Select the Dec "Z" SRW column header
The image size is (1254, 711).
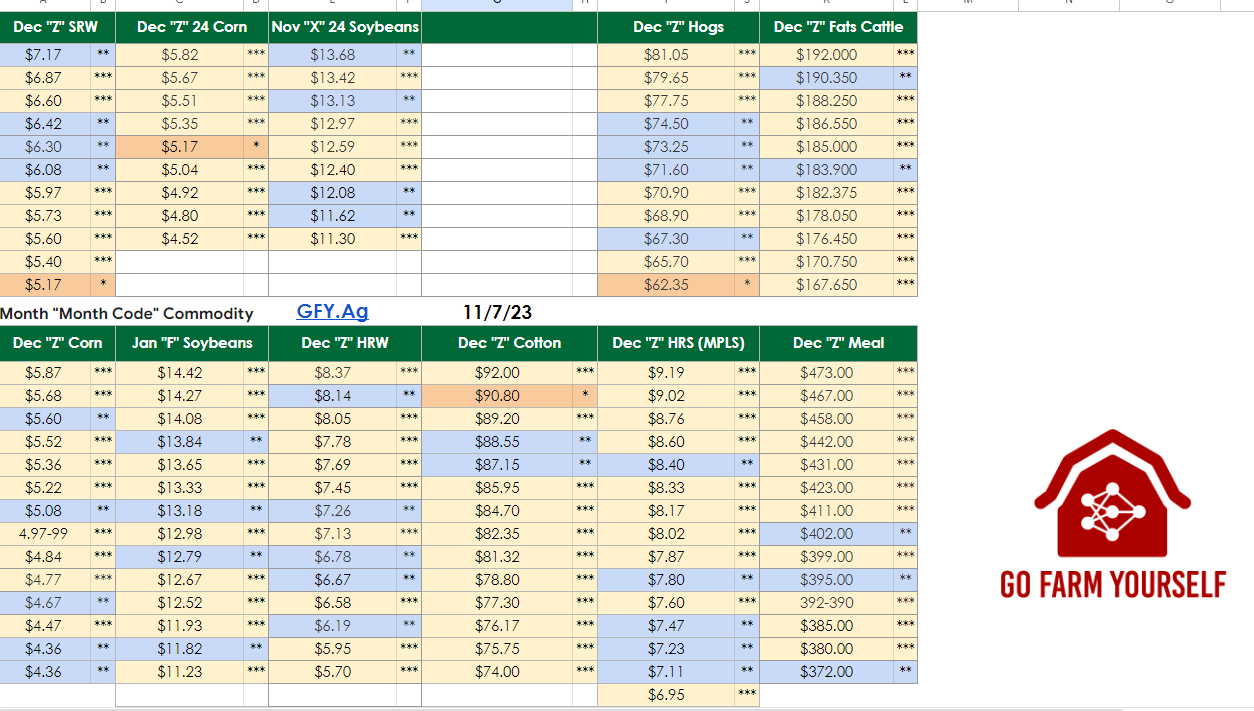click(x=56, y=27)
